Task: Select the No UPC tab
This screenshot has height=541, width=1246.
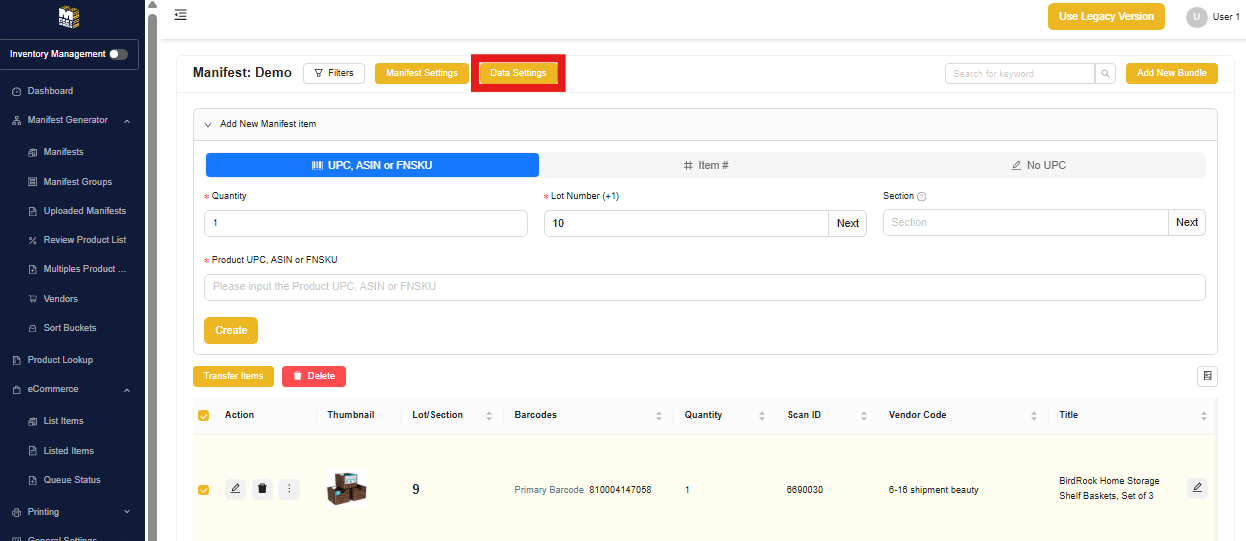Action: click(1038, 165)
